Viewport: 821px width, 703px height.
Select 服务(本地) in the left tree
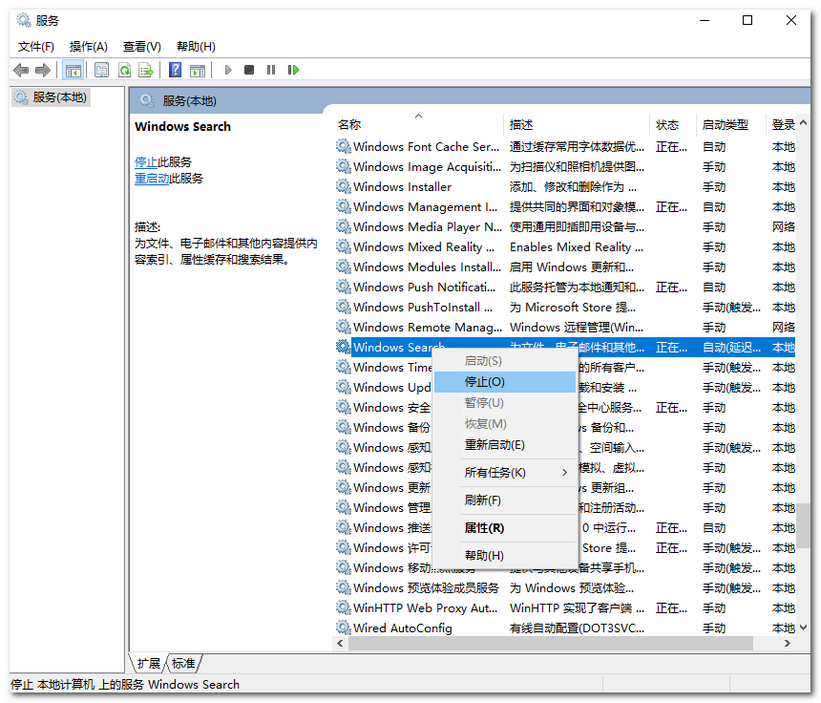pos(59,97)
